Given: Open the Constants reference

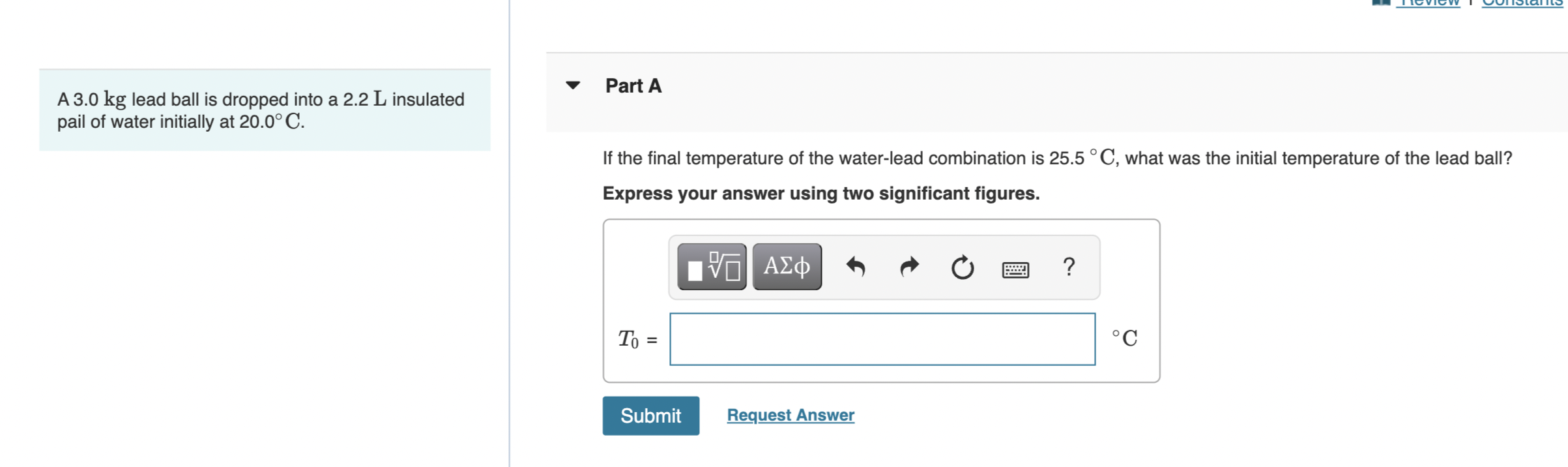Looking at the screenshot, I should click(x=1519, y=3).
